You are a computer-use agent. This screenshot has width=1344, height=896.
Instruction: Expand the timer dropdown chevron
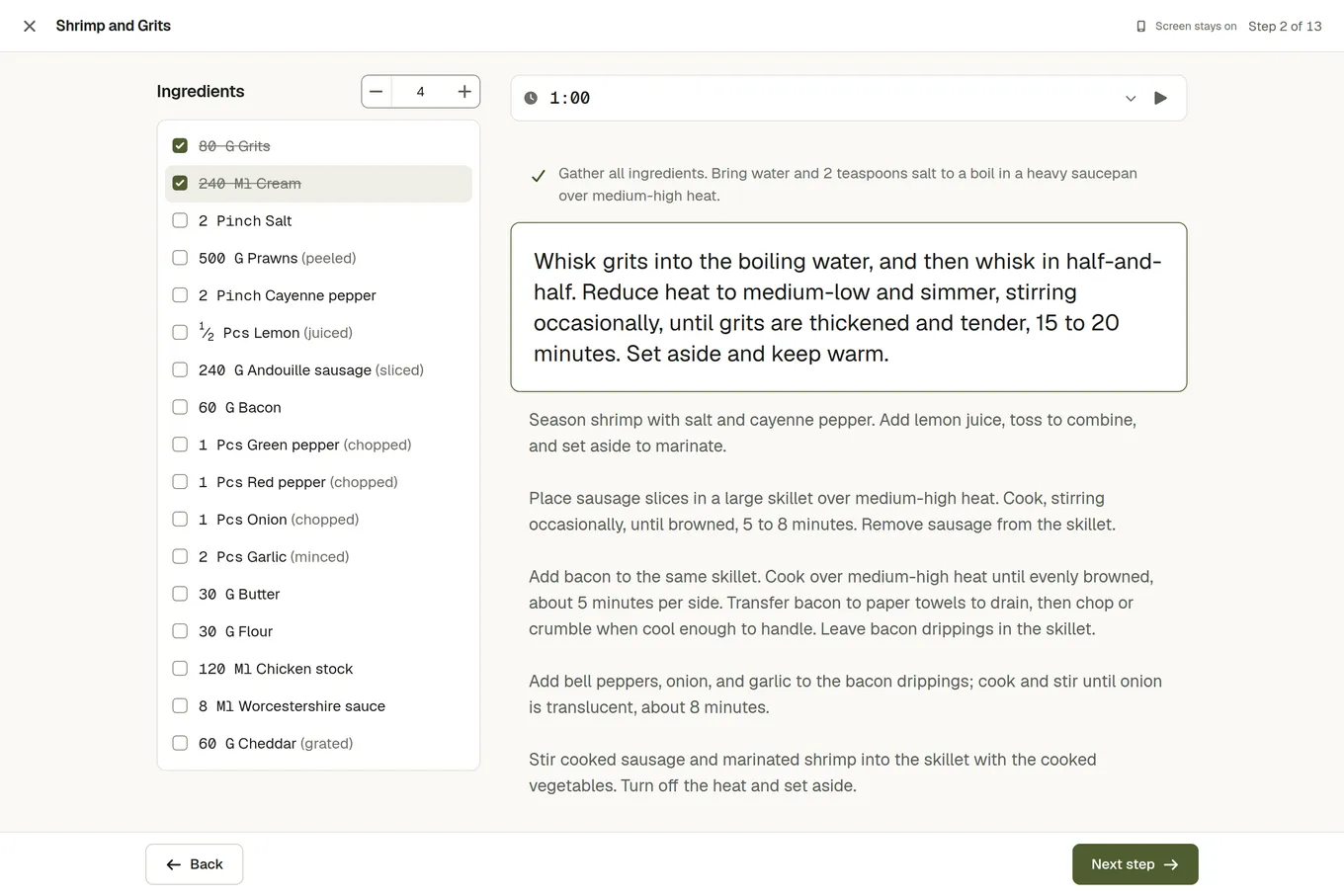point(1131,98)
